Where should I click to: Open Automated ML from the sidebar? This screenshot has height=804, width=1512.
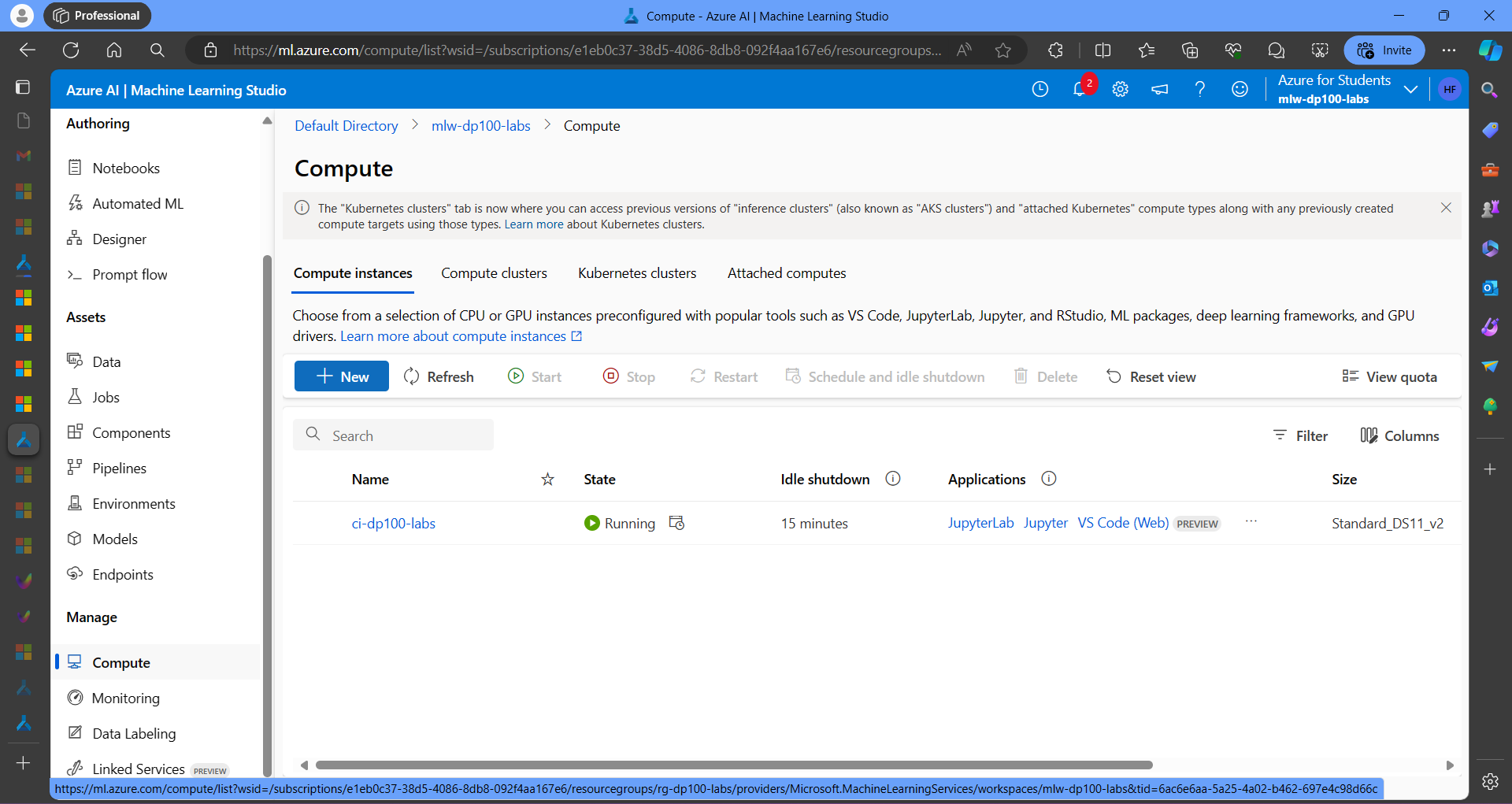point(125,203)
